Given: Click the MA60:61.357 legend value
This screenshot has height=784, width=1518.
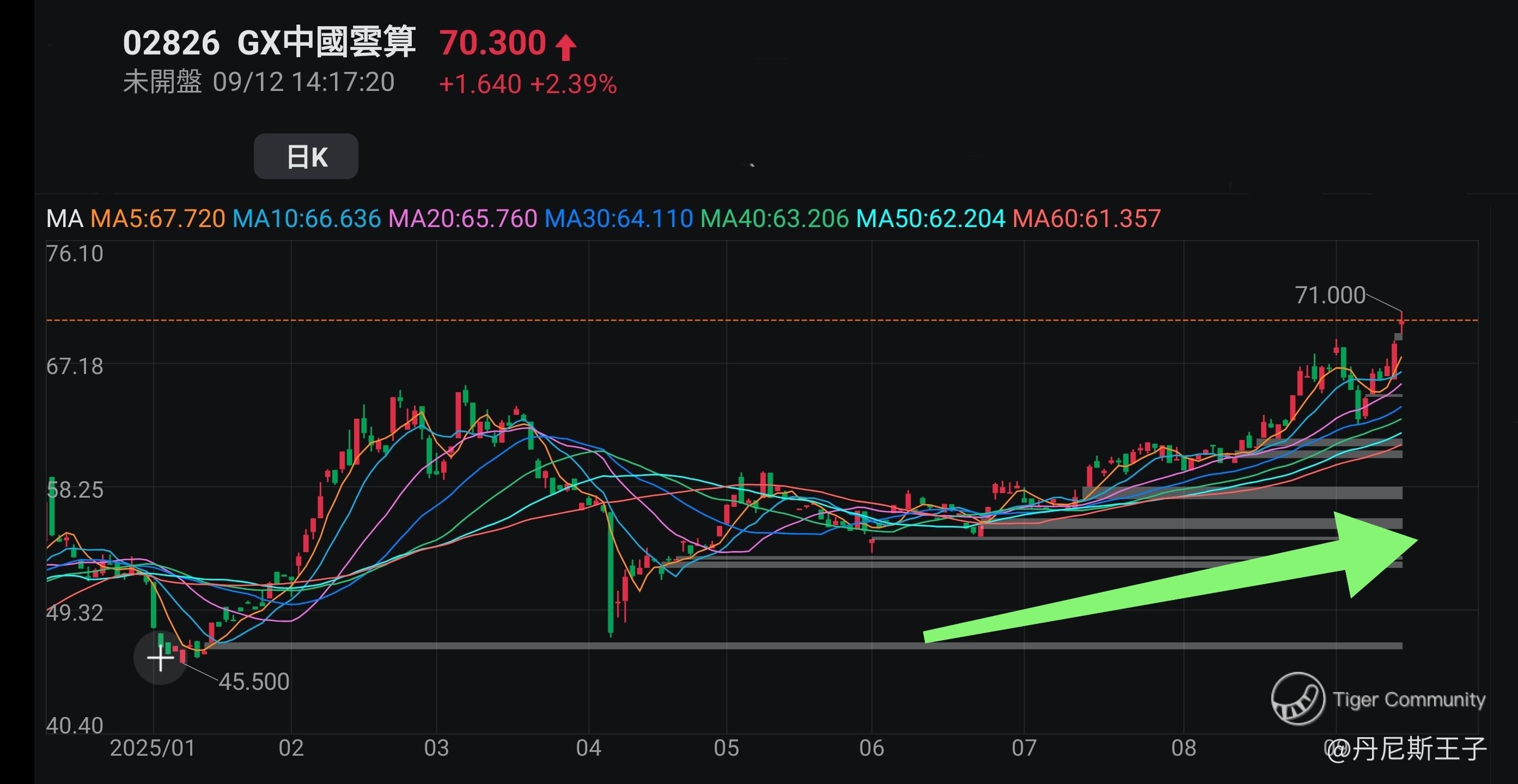Looking at the screenshot, I should [1086, 218].
